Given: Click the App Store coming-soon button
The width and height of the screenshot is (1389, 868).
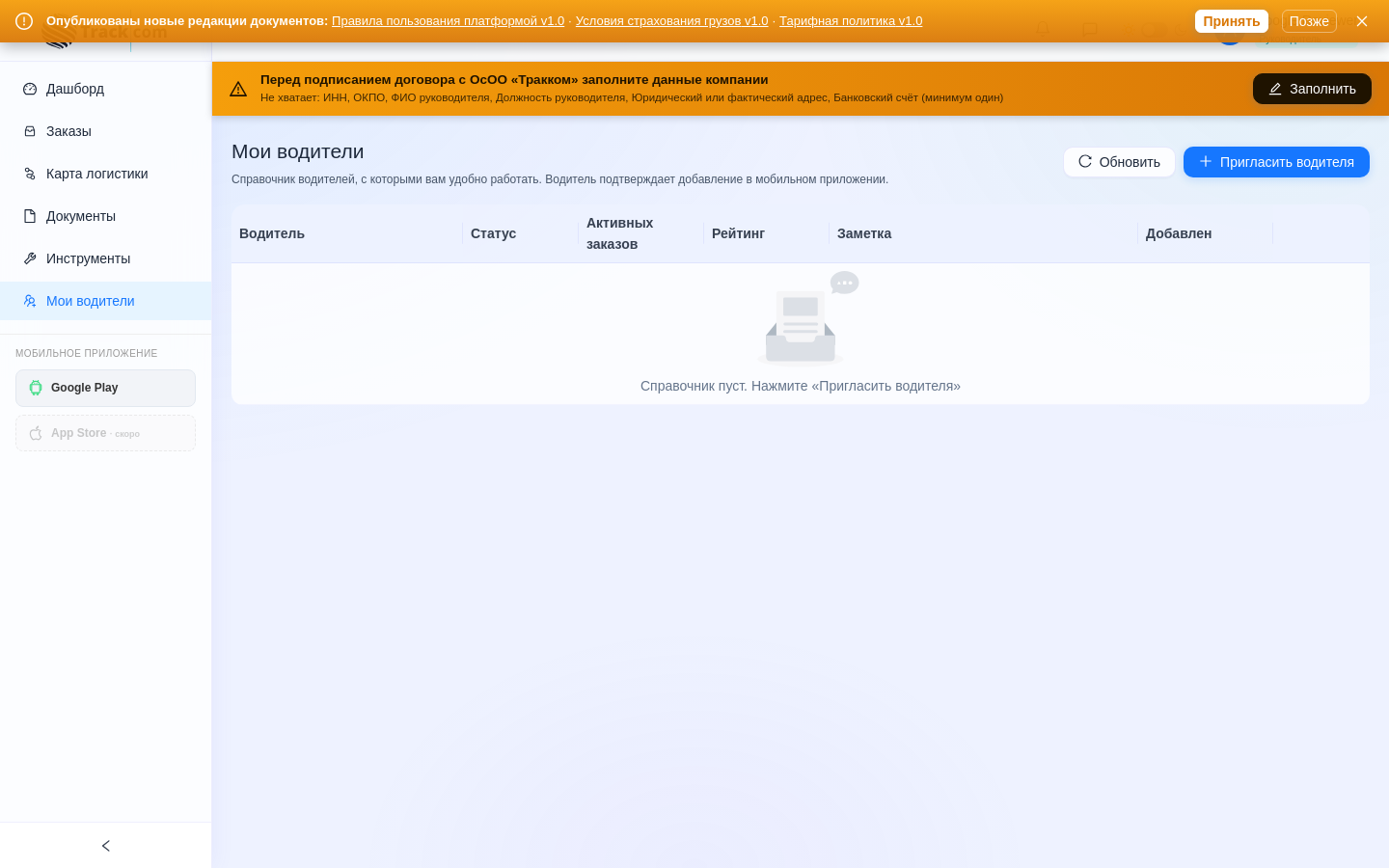Looking at the screenshot, I should 105,433.
